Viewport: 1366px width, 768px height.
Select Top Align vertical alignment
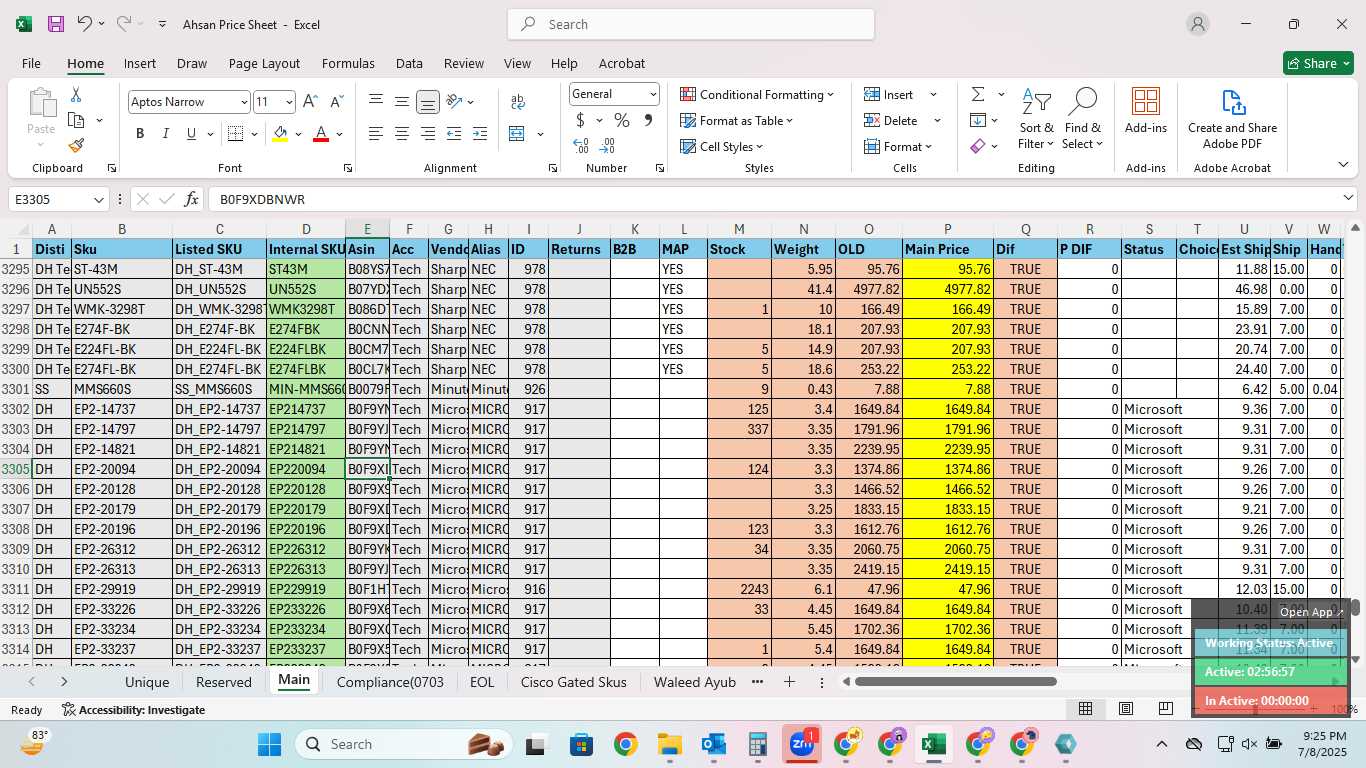coord(376,101)
